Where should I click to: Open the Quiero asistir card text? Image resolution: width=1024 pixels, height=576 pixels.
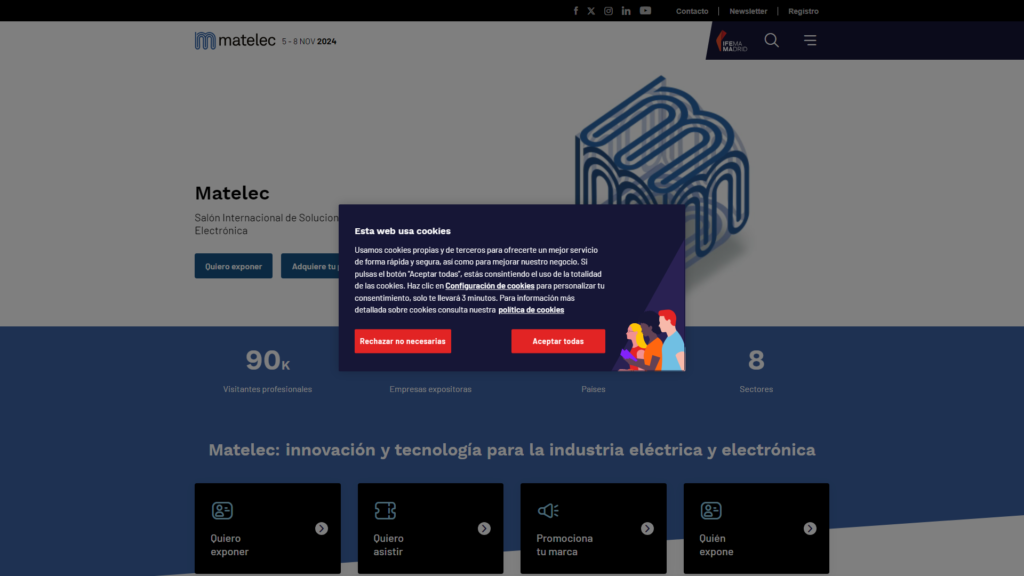tap(389, 545)
